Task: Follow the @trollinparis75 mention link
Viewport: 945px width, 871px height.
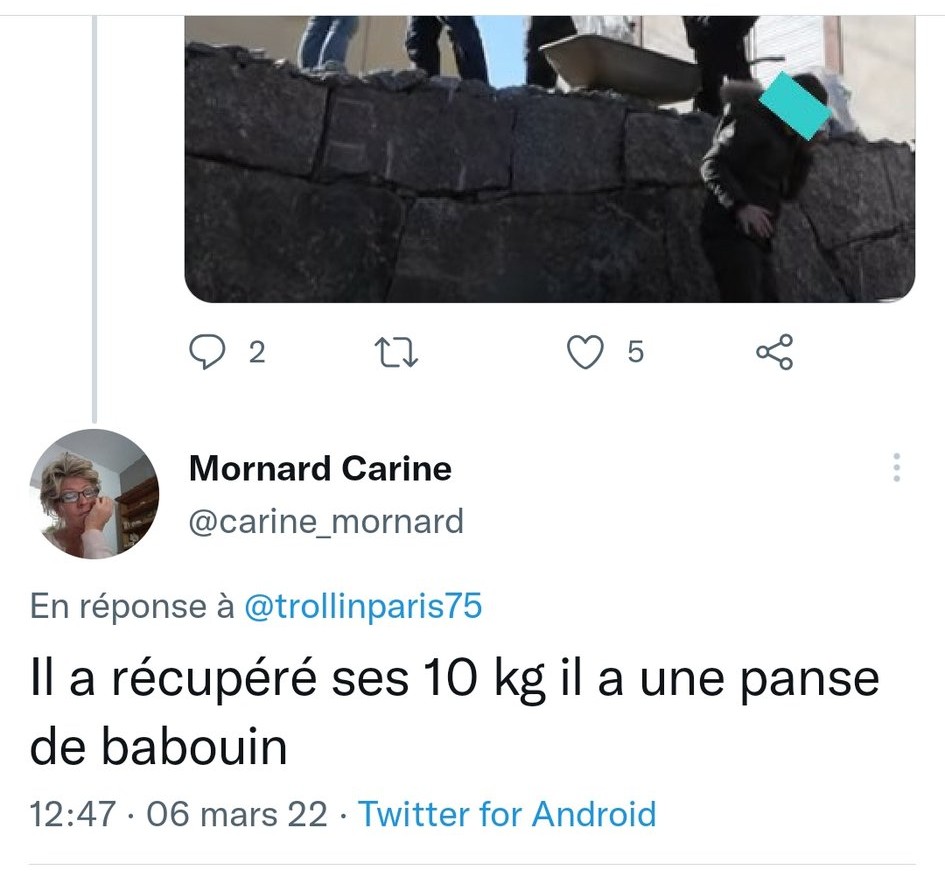Action: click(363, 606)
